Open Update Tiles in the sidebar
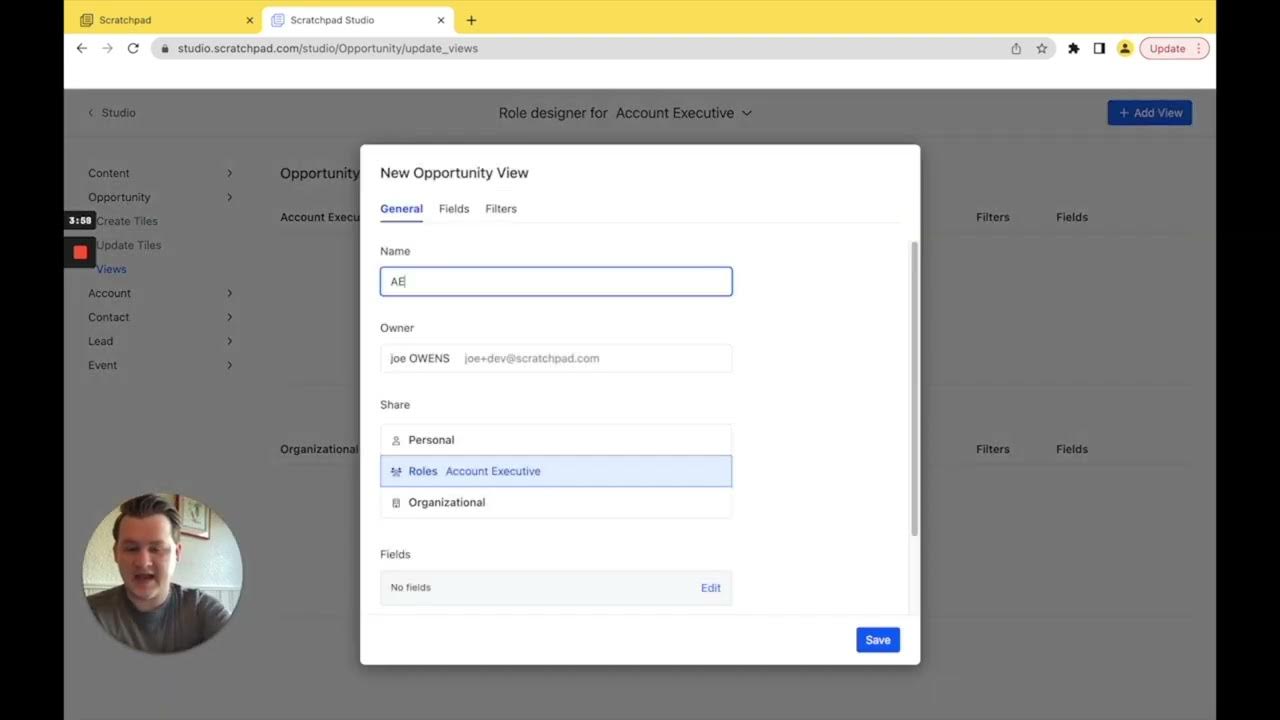The height and width of the screenshot is (720, 1280). 128,245
